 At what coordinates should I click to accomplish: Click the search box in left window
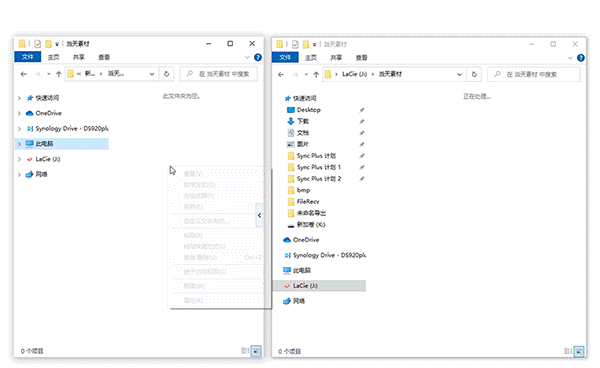[x=219, y=74]
